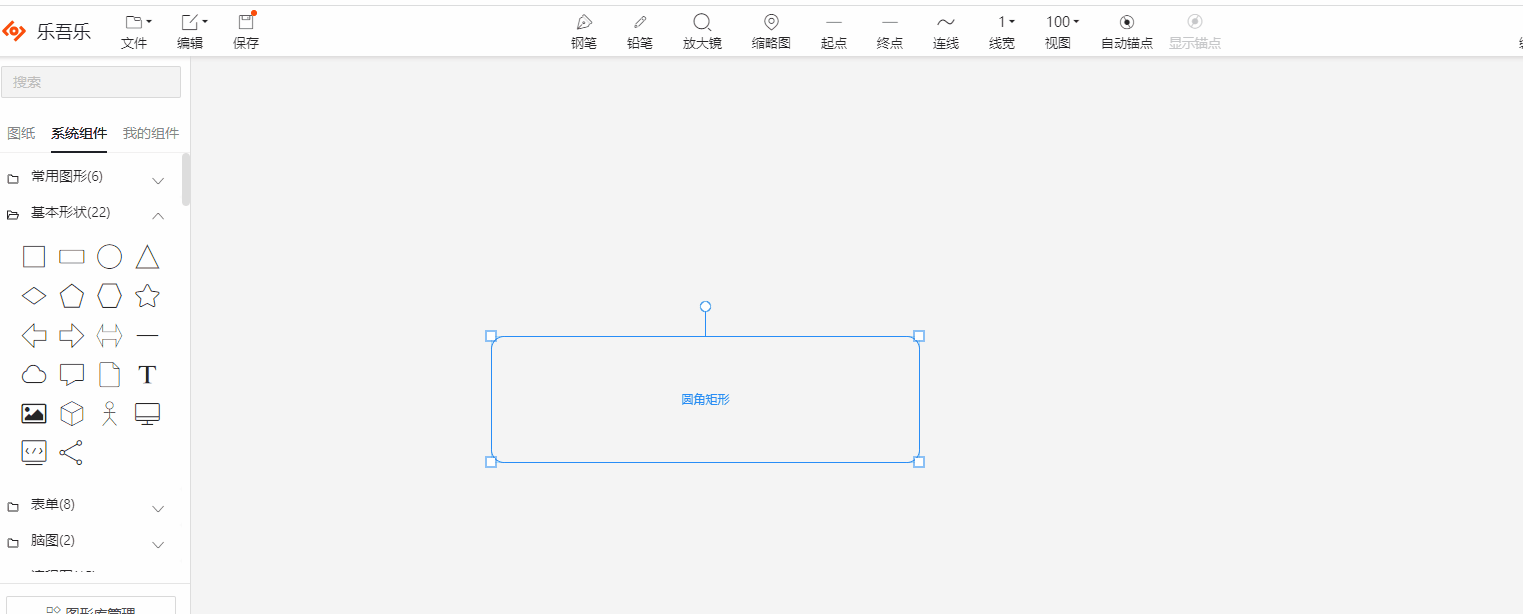
Task: Toggle 自动锚点 (auto anchor) mode
Action: (x=1126, y=30)
